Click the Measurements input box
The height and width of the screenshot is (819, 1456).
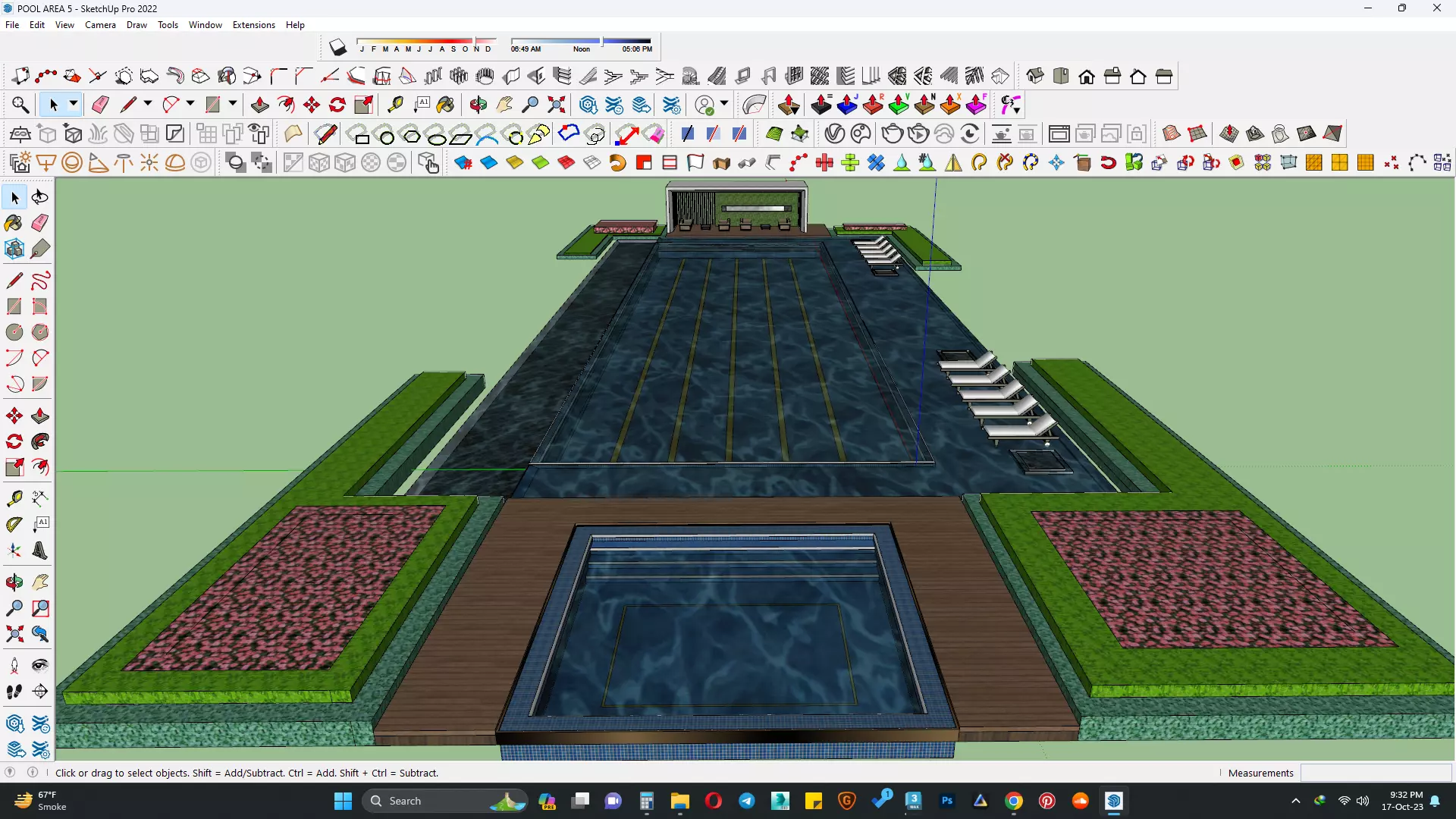click(1375, 773)
